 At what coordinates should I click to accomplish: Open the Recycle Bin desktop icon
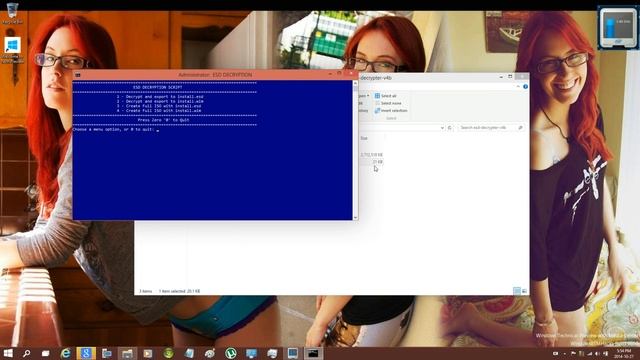click(x=12, y=12)
